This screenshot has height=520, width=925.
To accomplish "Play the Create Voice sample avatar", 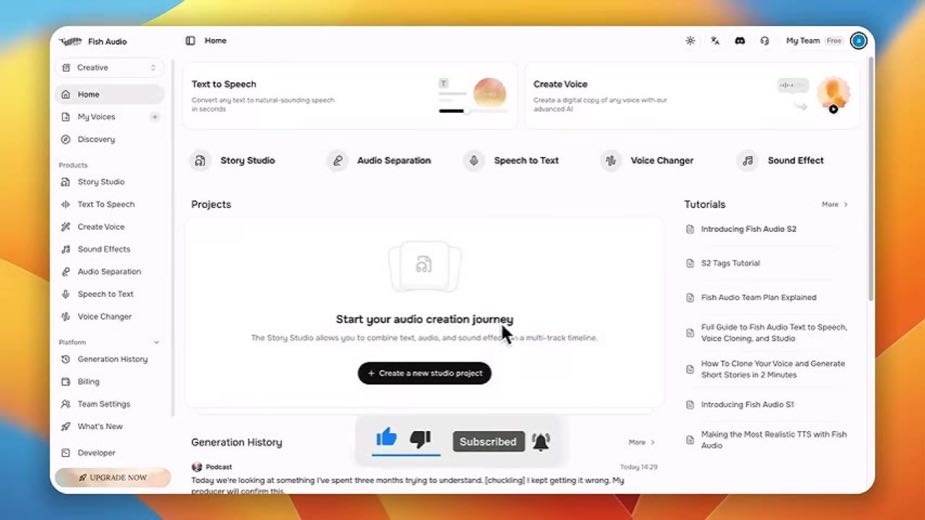I will 833,109.
